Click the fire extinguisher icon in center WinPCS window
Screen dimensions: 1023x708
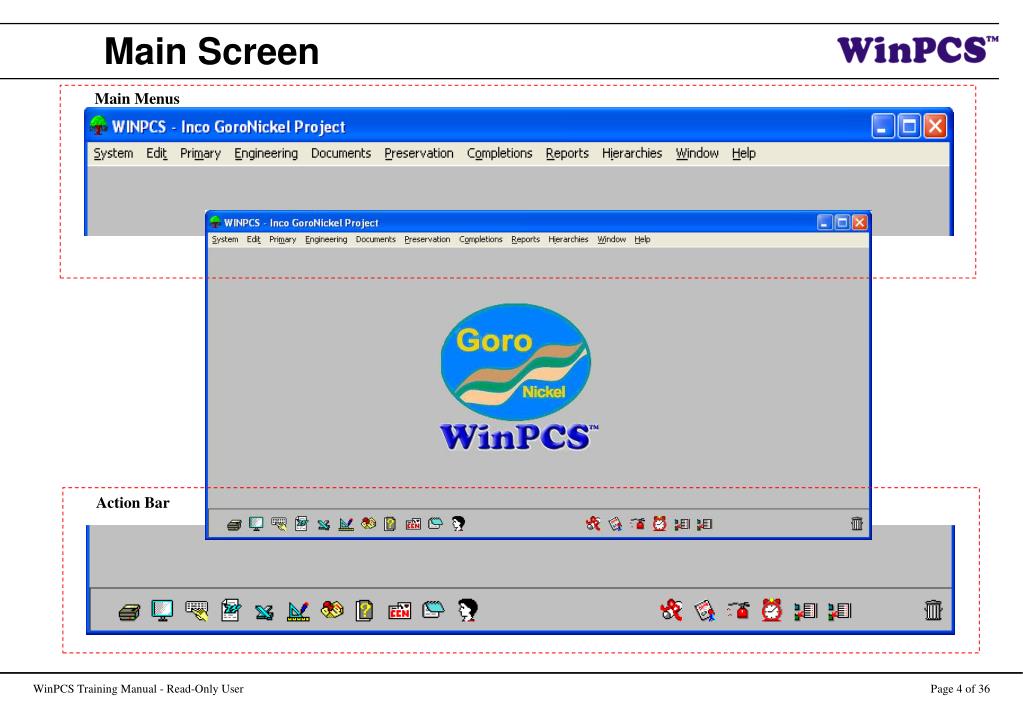point(637,523)
